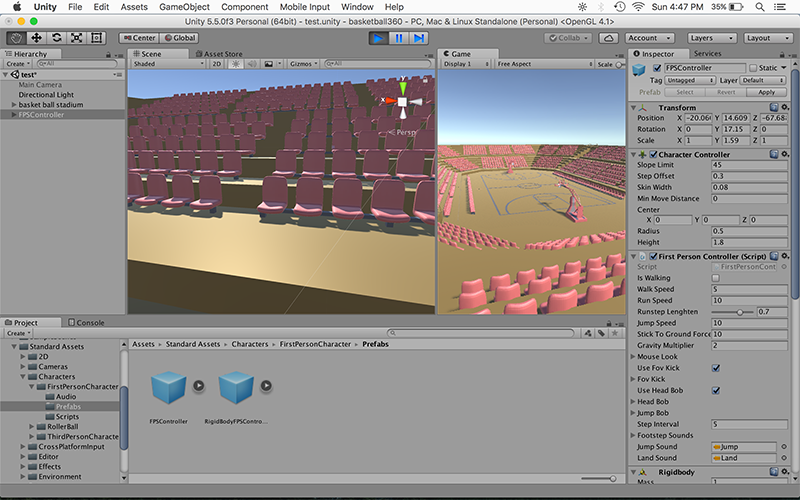Click the Play button
Image resolution: width=800 pixels, height=500 pixels.
(x=378, y=38)
